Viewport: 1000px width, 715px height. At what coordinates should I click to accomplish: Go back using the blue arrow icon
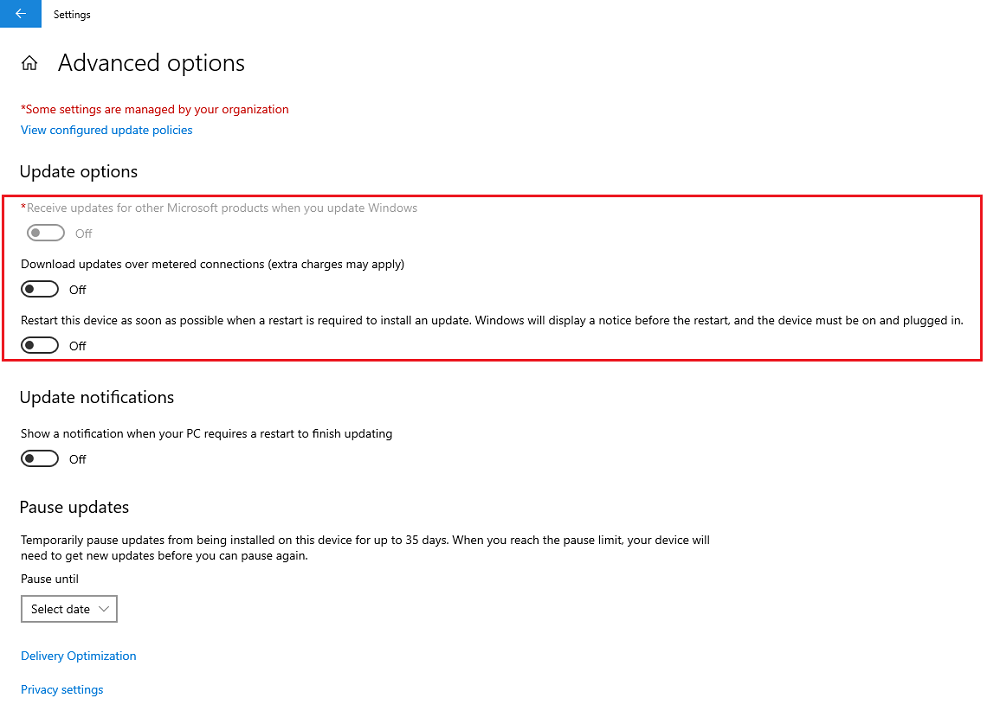tap(20, 13)
